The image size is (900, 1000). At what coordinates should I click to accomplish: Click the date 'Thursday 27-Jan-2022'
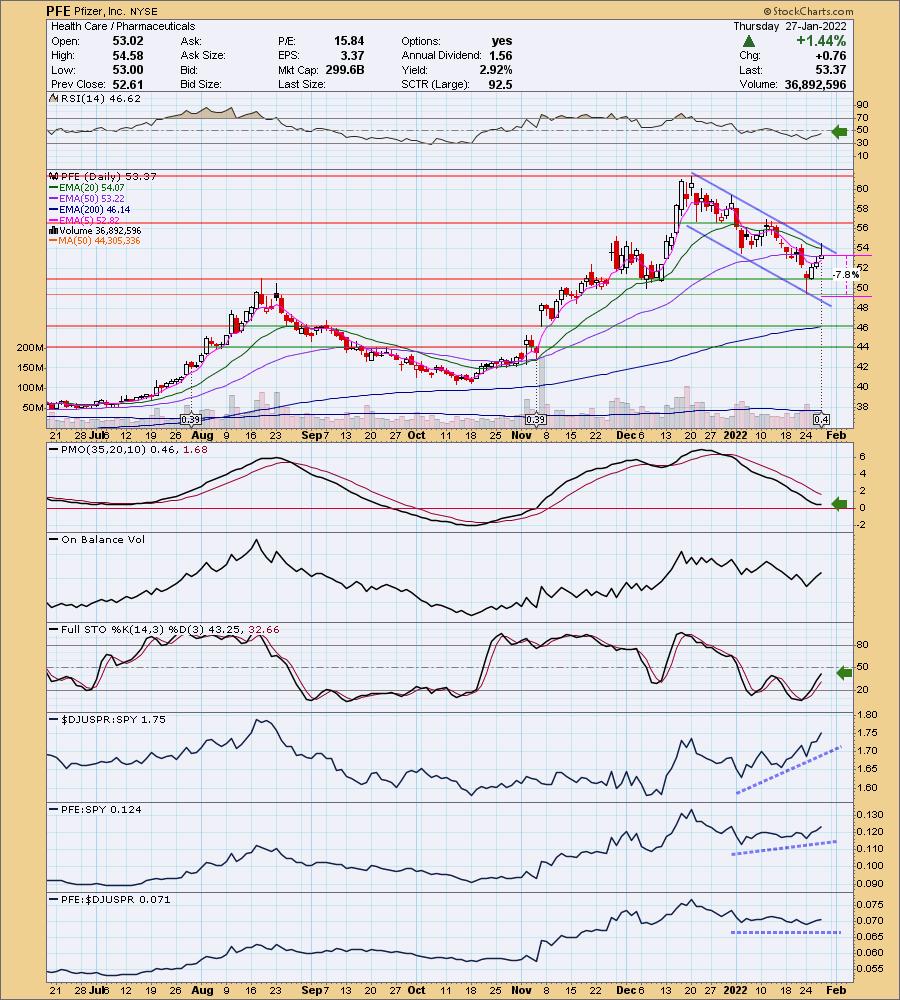tap(790, 26)
